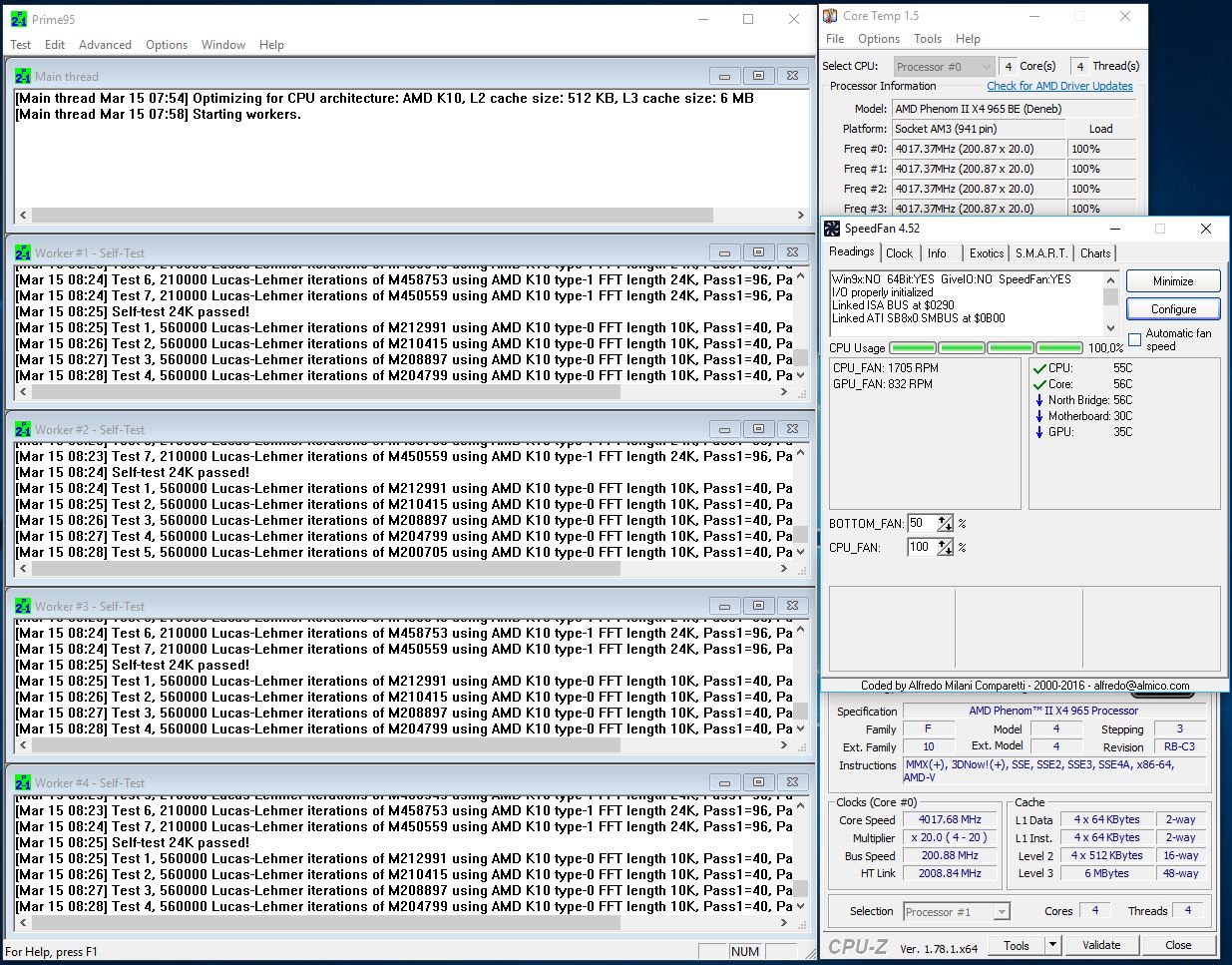Click the CPU-Z Tools button
Viewport: 1232px width, 965px height.
point(1017,944)
